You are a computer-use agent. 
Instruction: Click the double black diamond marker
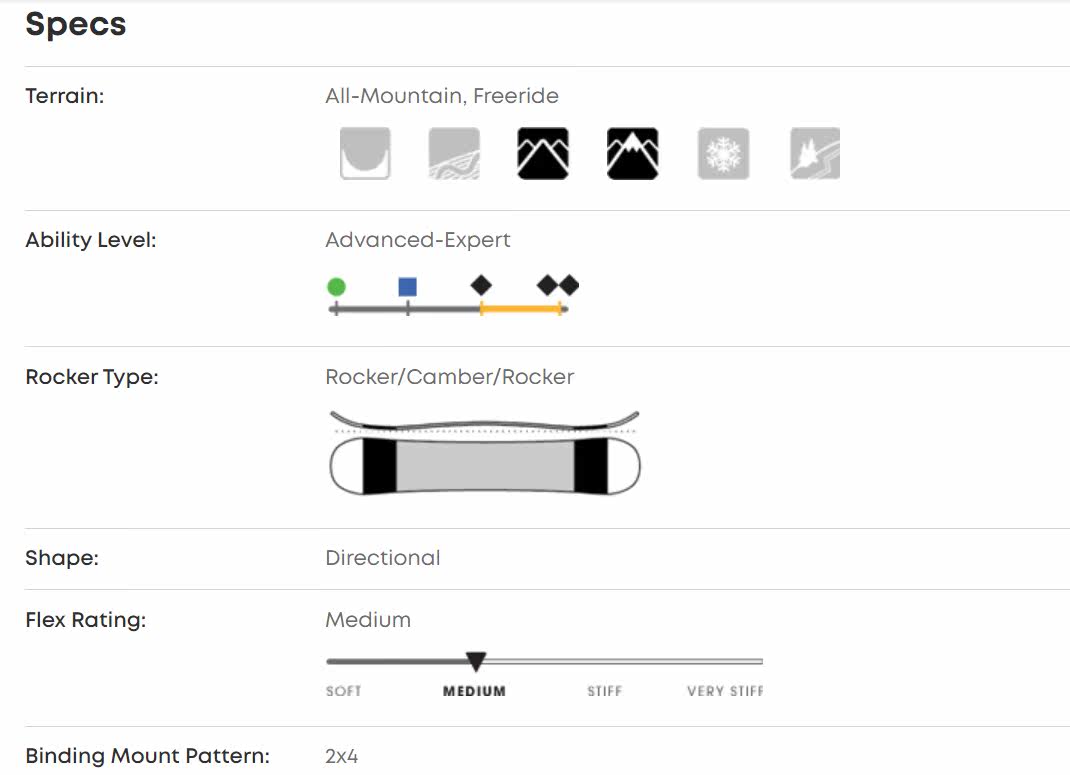coord(558,285)
